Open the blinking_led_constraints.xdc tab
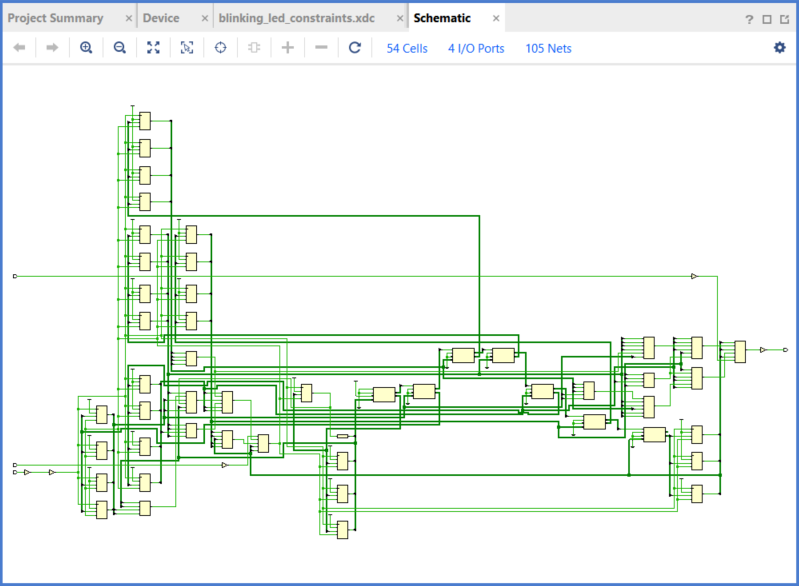Viewport: 799px width, 586px height. tap(297, 18)
